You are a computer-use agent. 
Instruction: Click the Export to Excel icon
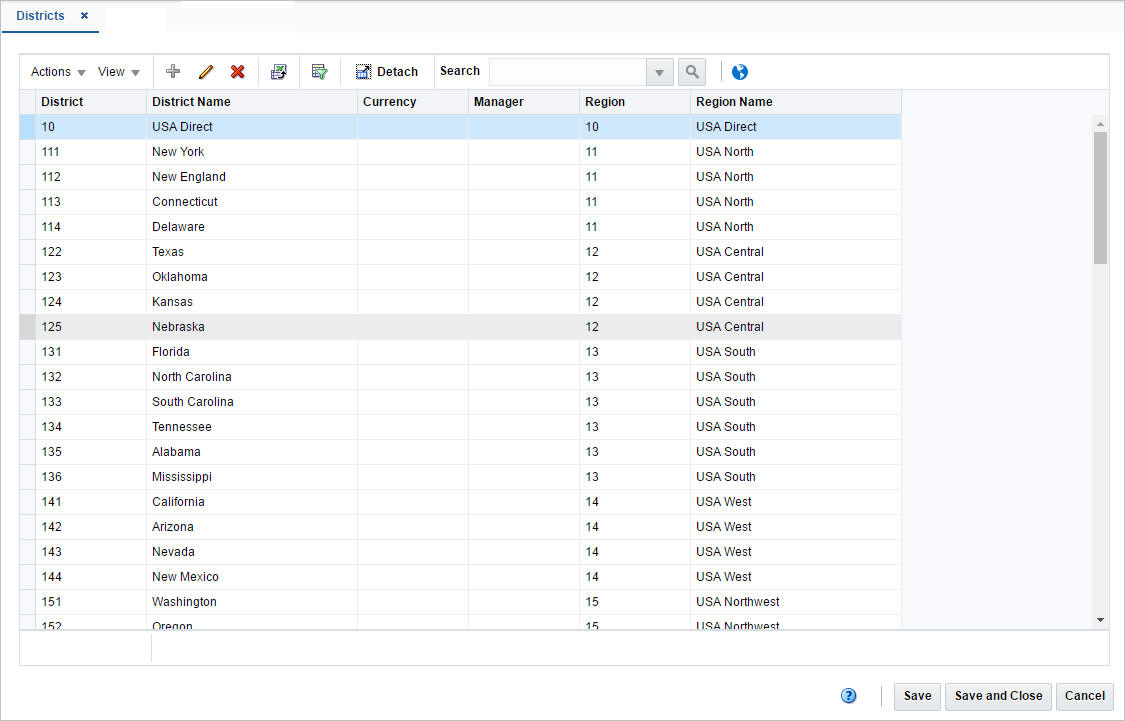[278, 71]
